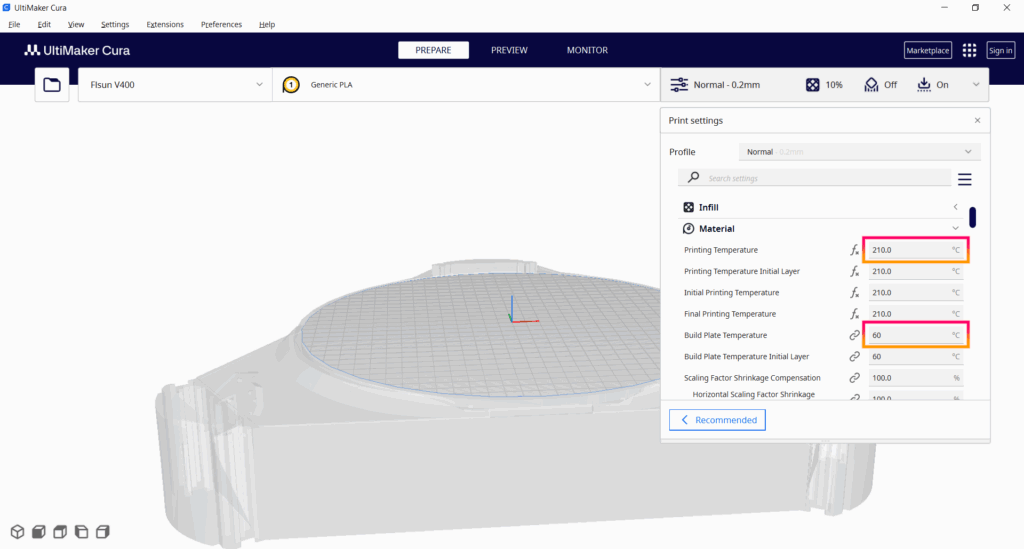Switch to right side view icon

click(103, 532)
